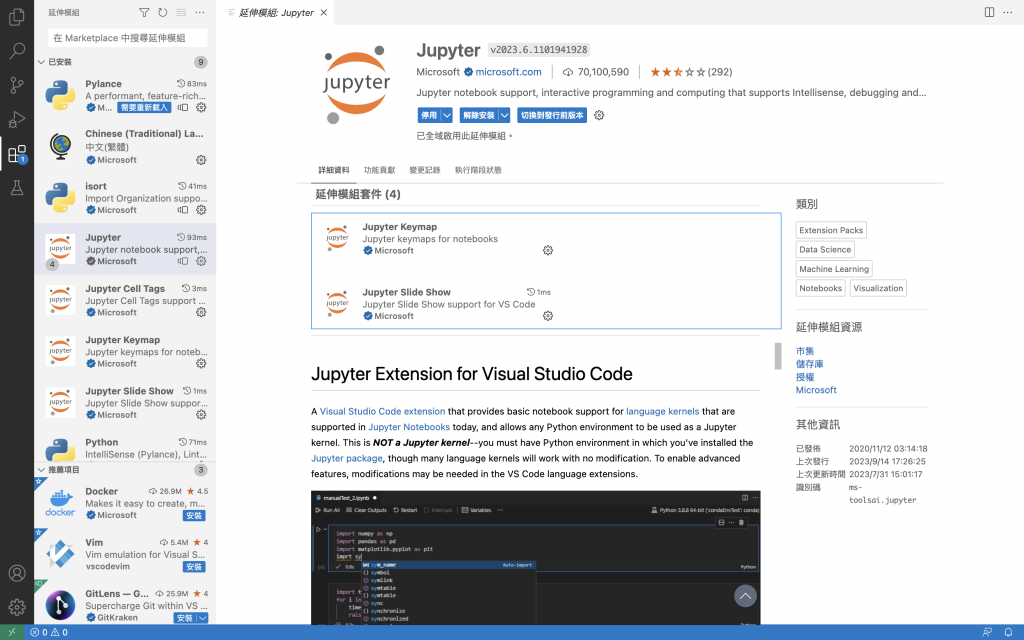
Task: Open Jupyter Cell Tags manage gear
Action: [x=201, y=312]
